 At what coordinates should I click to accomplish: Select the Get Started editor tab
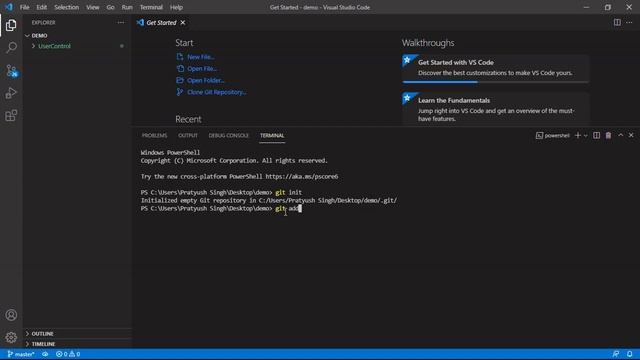tap(161, 22)
